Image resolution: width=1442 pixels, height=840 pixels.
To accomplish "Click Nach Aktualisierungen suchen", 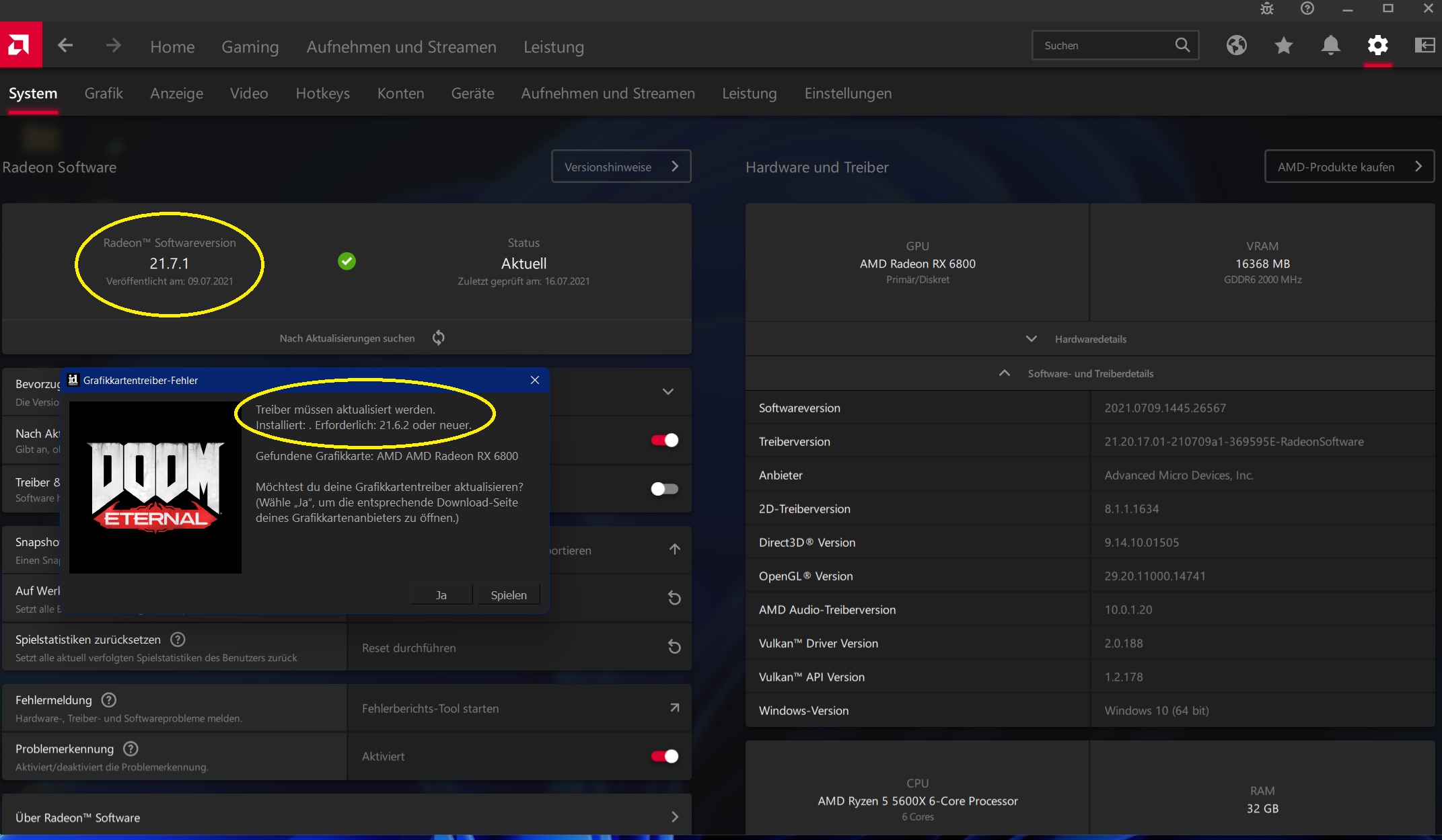I will [347, 338].
